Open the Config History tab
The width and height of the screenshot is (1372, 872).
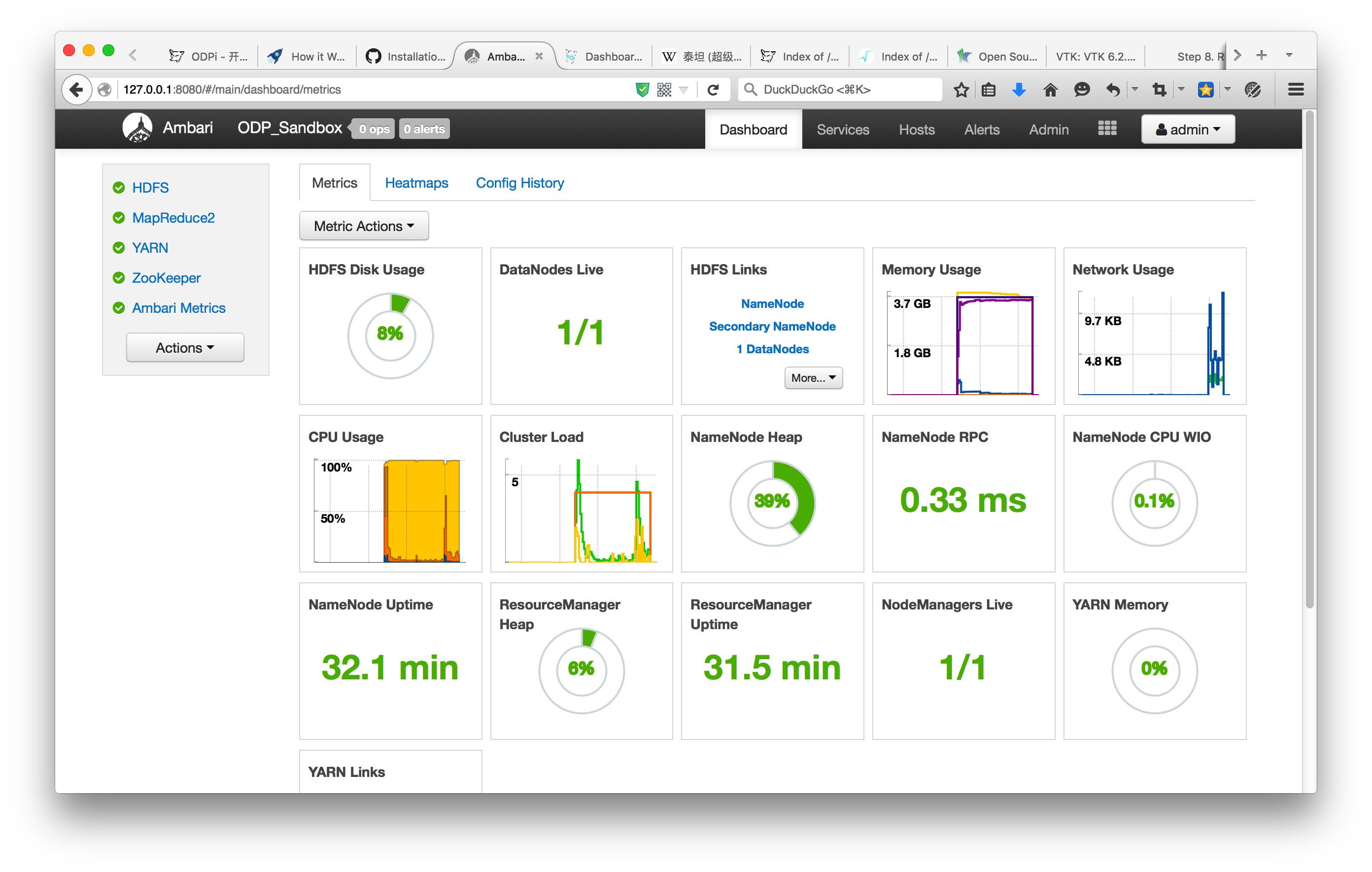(x=519, y=183)
